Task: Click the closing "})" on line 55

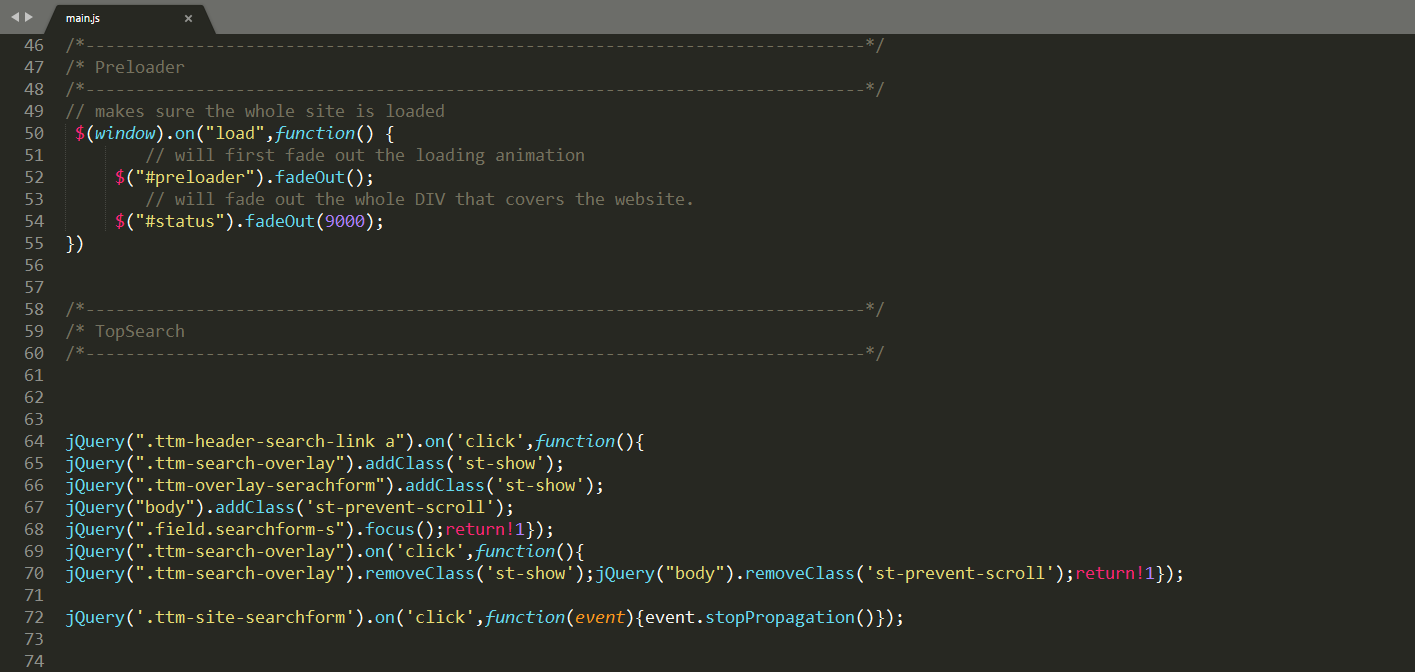Action: (75, 243)
